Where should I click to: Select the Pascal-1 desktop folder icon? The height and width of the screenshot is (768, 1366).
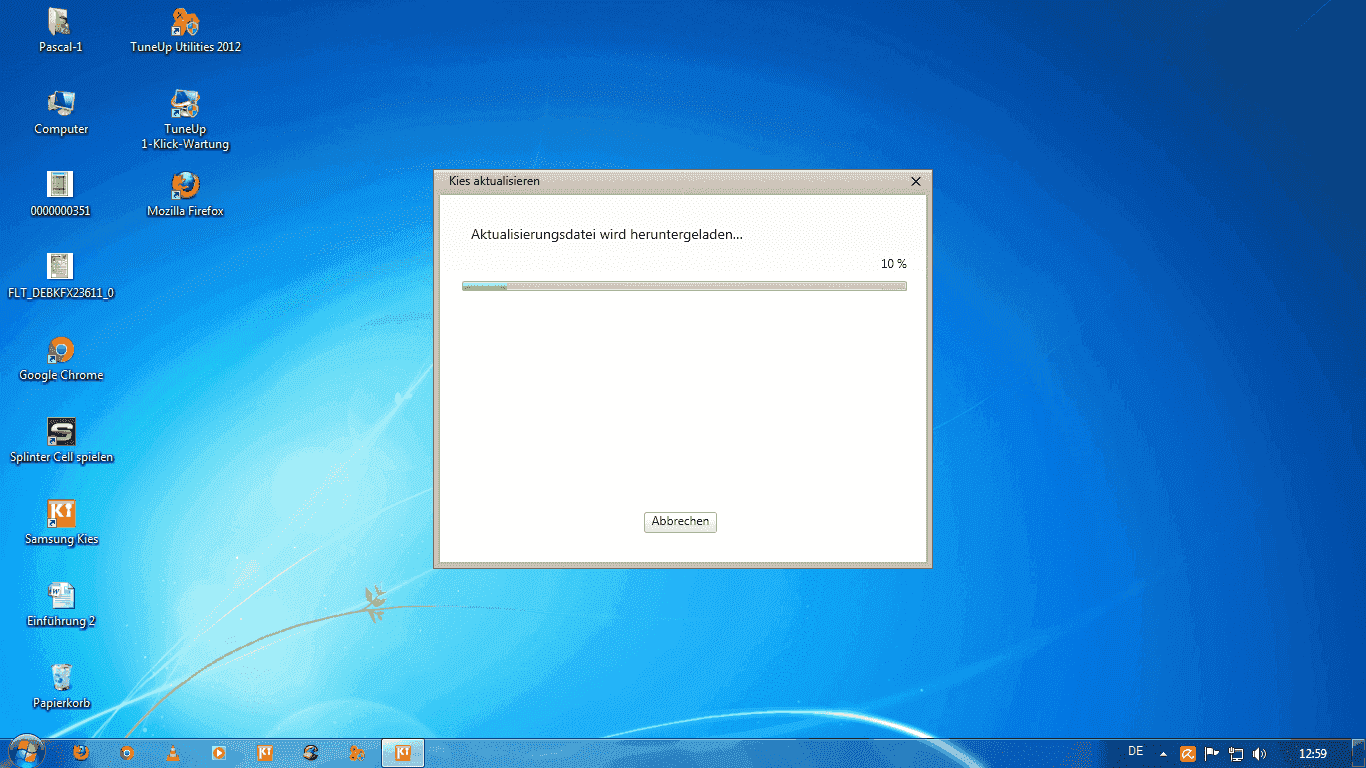[60, 30]
